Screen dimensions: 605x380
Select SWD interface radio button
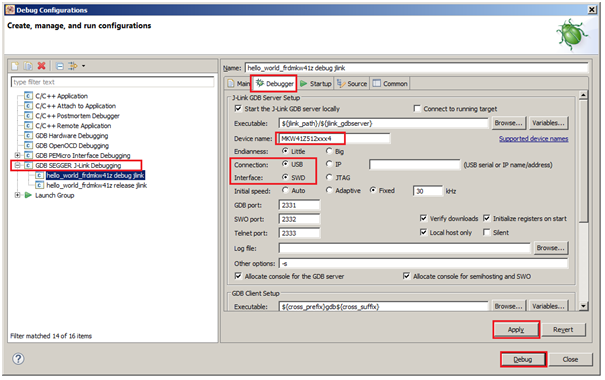point(285,177)
